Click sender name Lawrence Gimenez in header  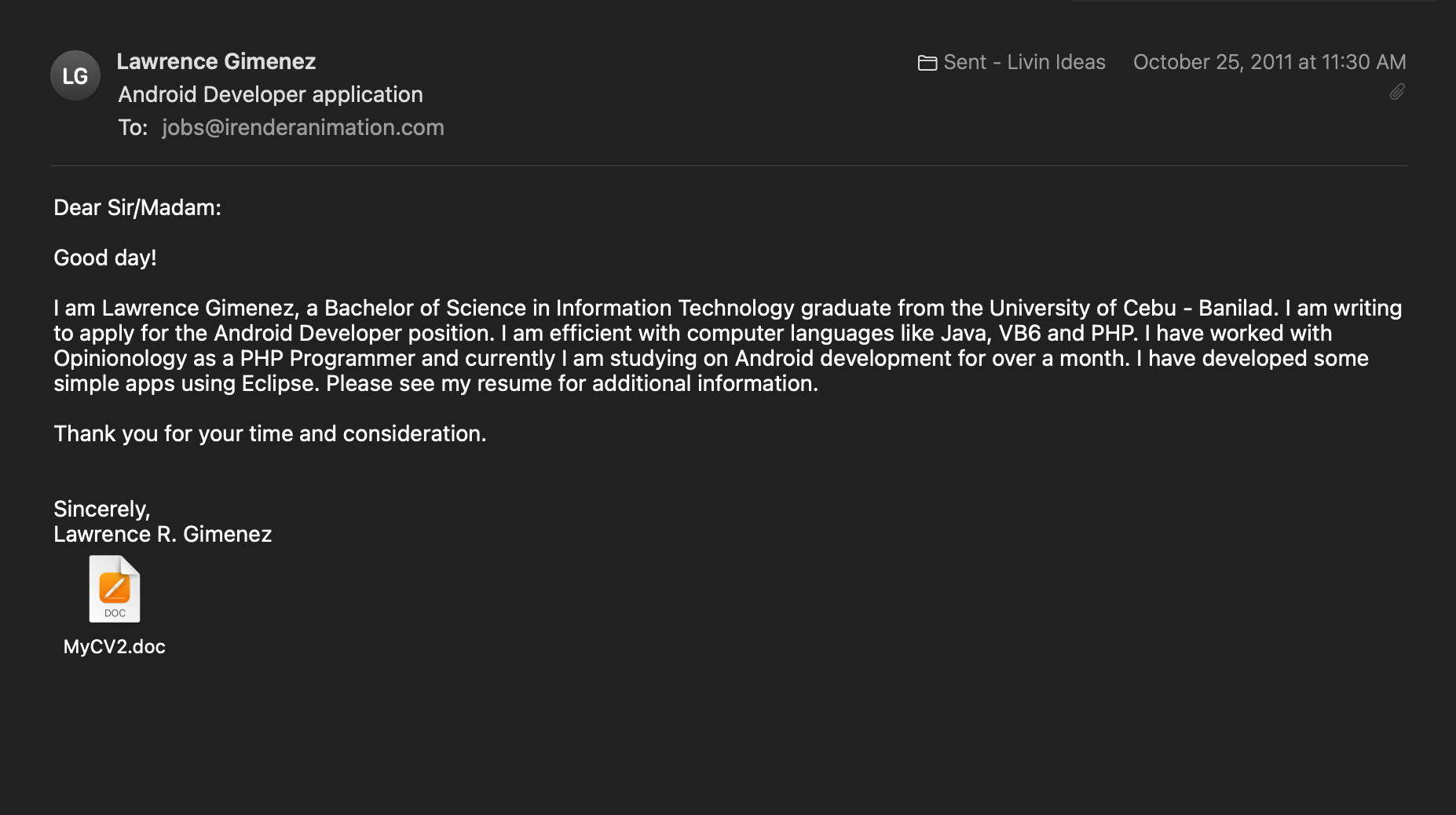pos(216,61)
